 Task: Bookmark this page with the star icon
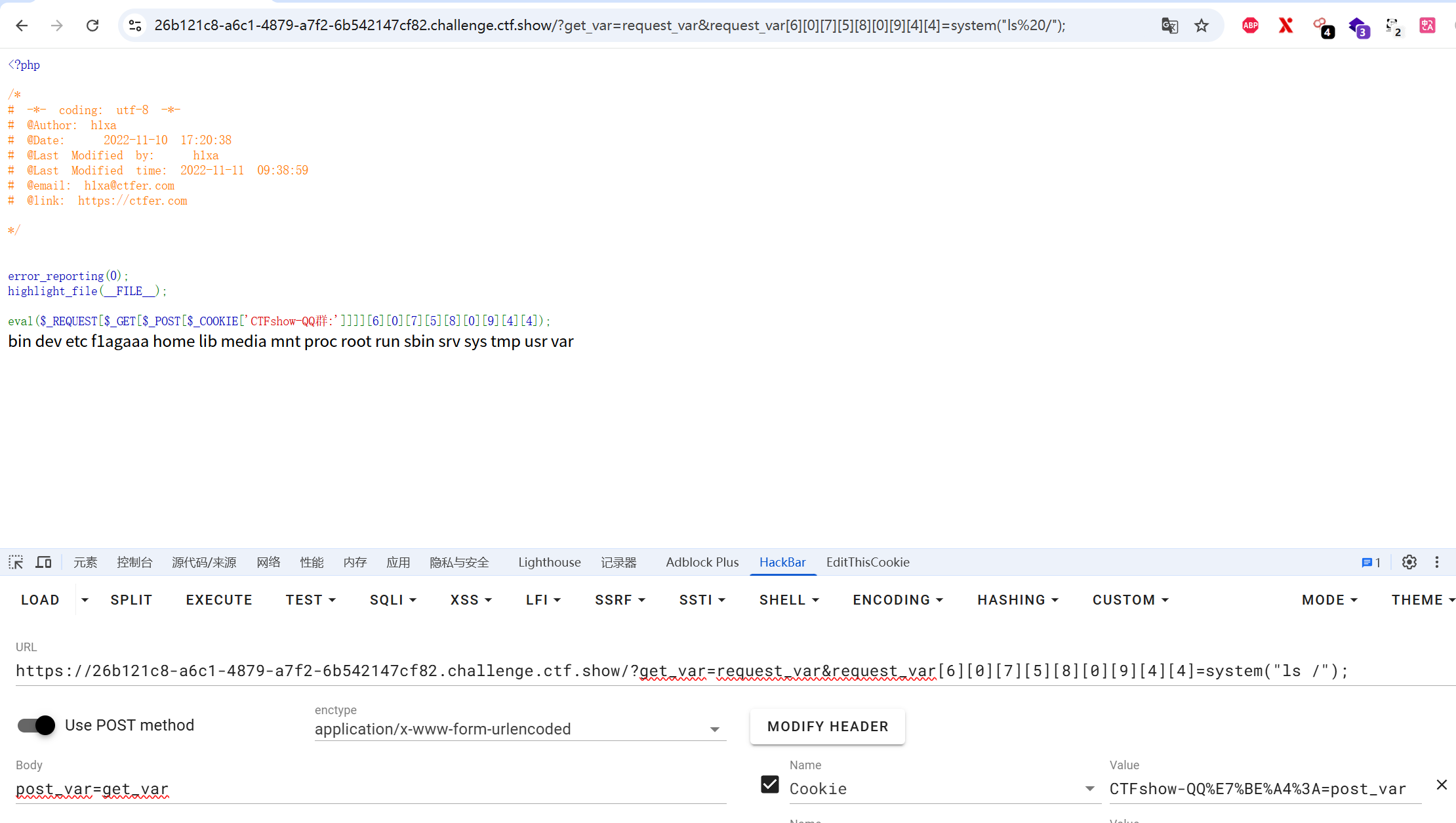[x=1201, y=26]
